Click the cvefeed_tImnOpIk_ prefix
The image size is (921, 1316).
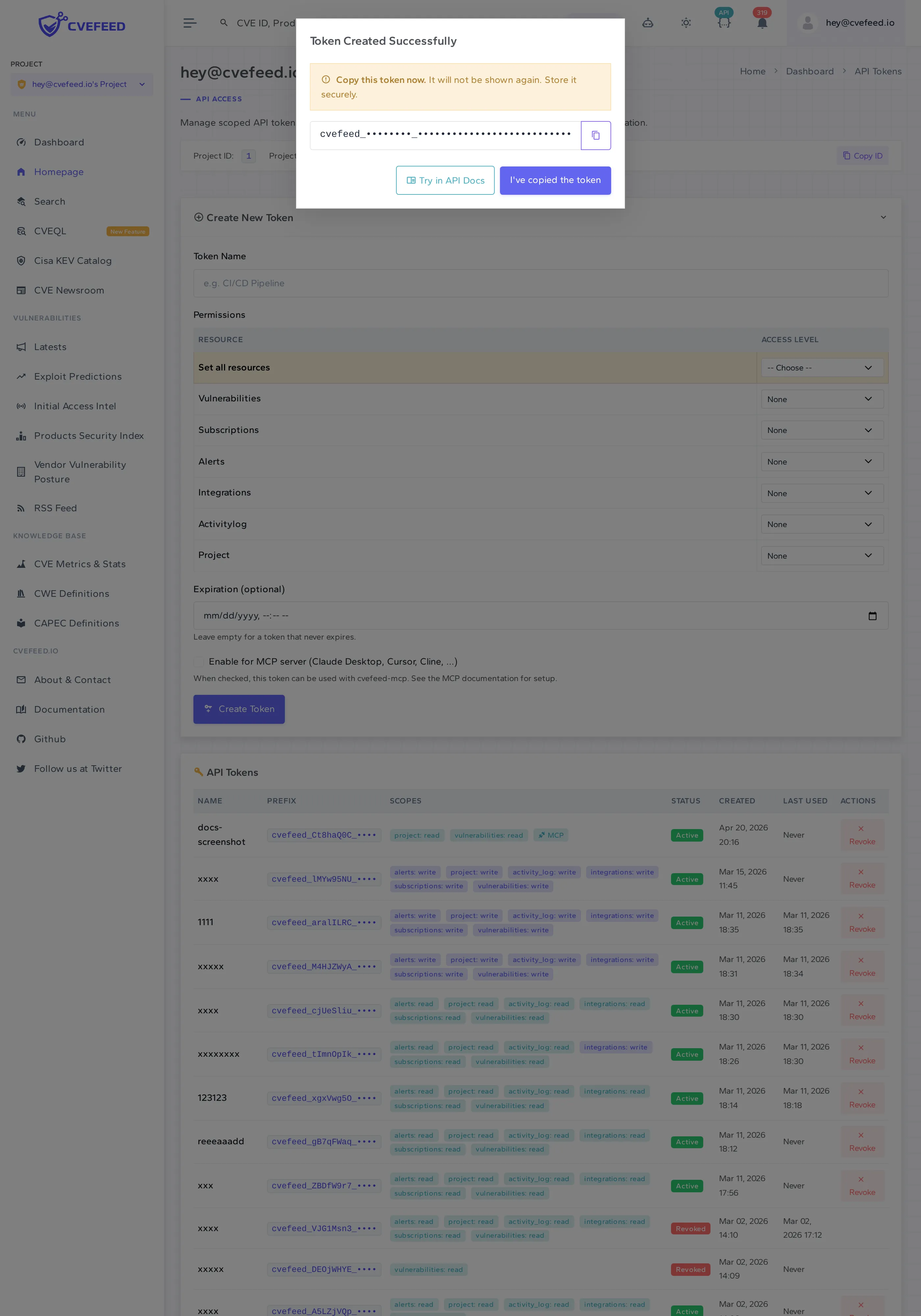click(324, 1054)
